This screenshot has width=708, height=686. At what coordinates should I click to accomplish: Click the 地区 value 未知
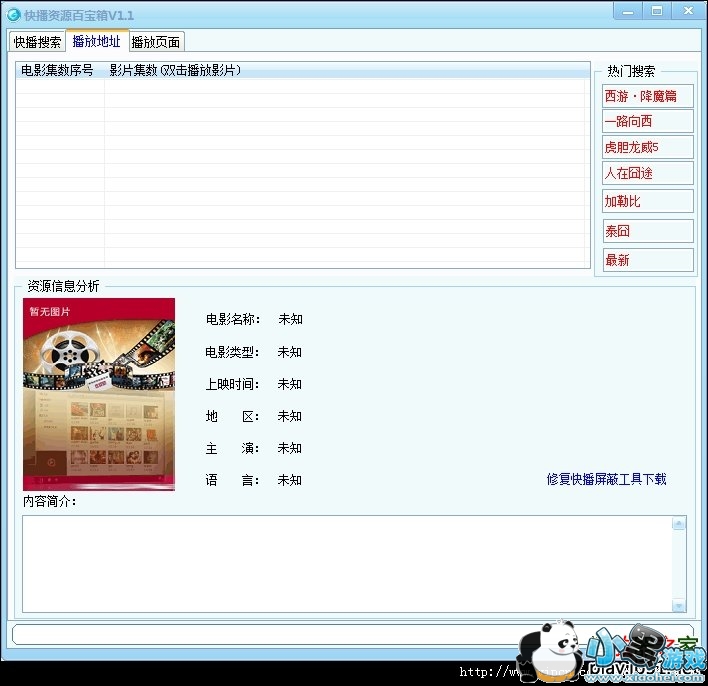coord(289,416)
